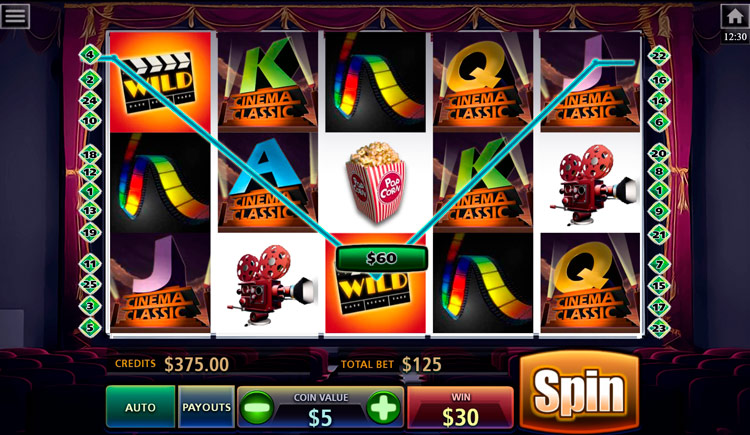
Task: Click the $60 win label
Action: tap(381, 258)
